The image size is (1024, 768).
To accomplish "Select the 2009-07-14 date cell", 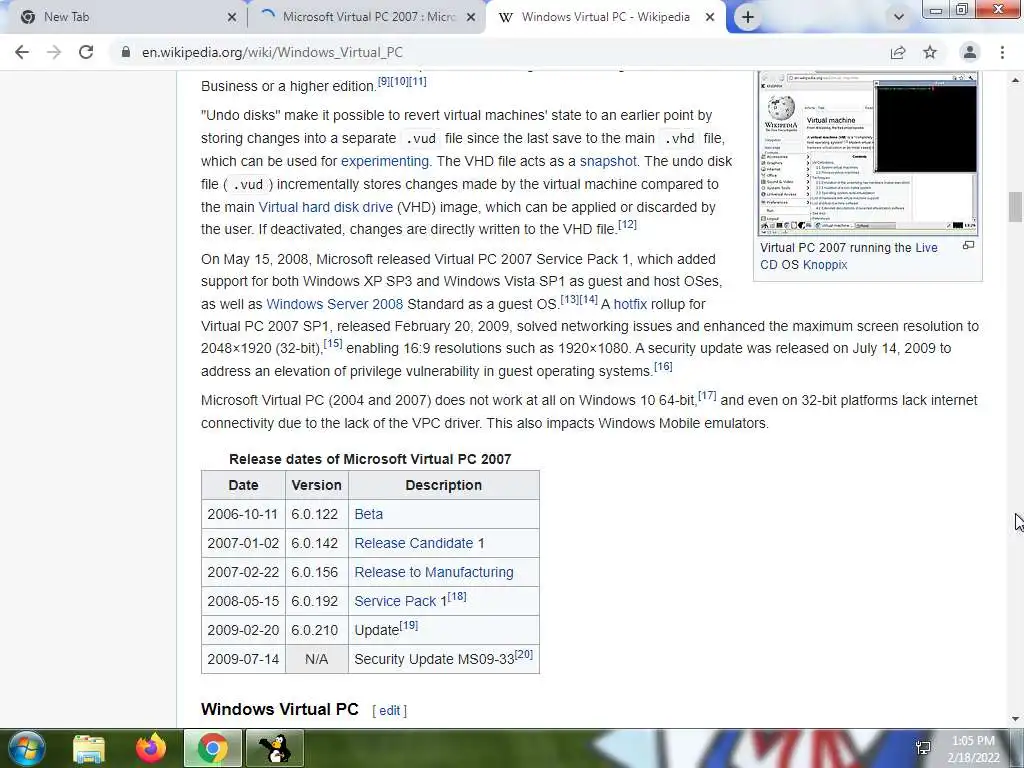I will point(243,659).
